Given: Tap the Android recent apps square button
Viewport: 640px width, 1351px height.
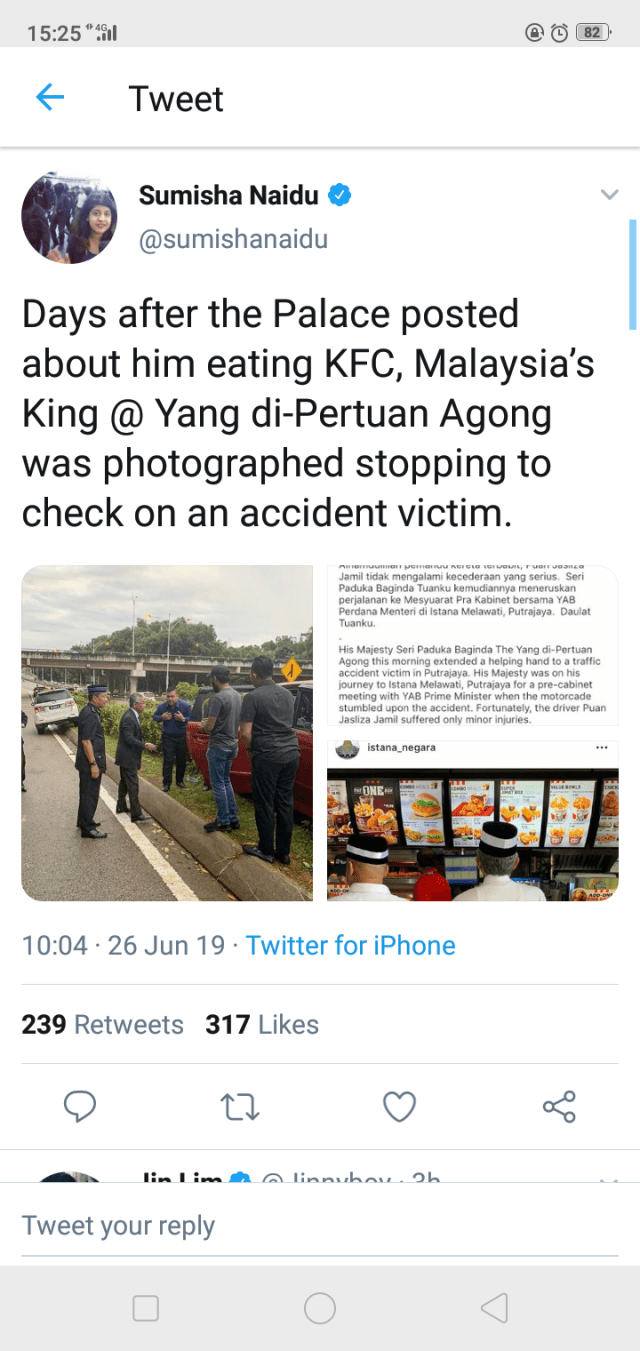Looking at the screenshot, I should (146, 1308).
